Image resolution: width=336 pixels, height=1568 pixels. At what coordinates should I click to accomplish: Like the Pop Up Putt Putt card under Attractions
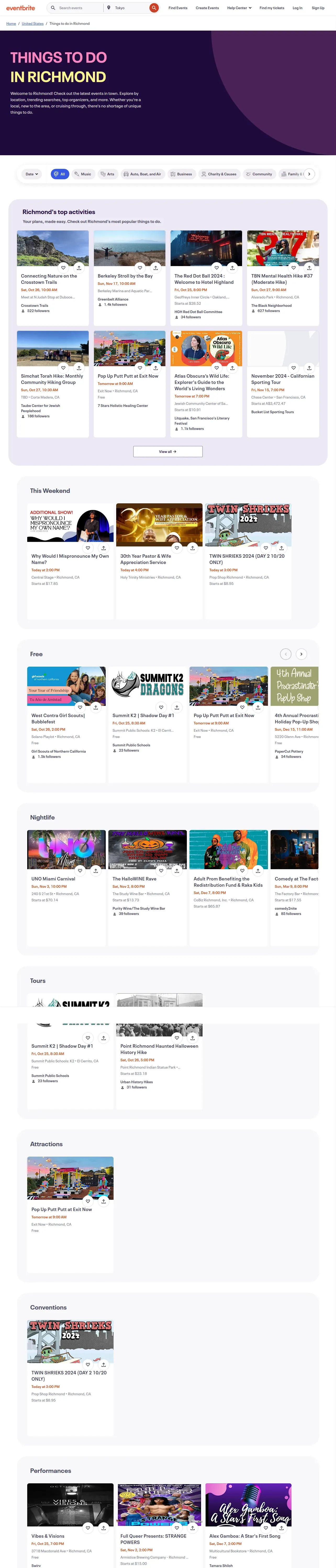coord(88,1201)
